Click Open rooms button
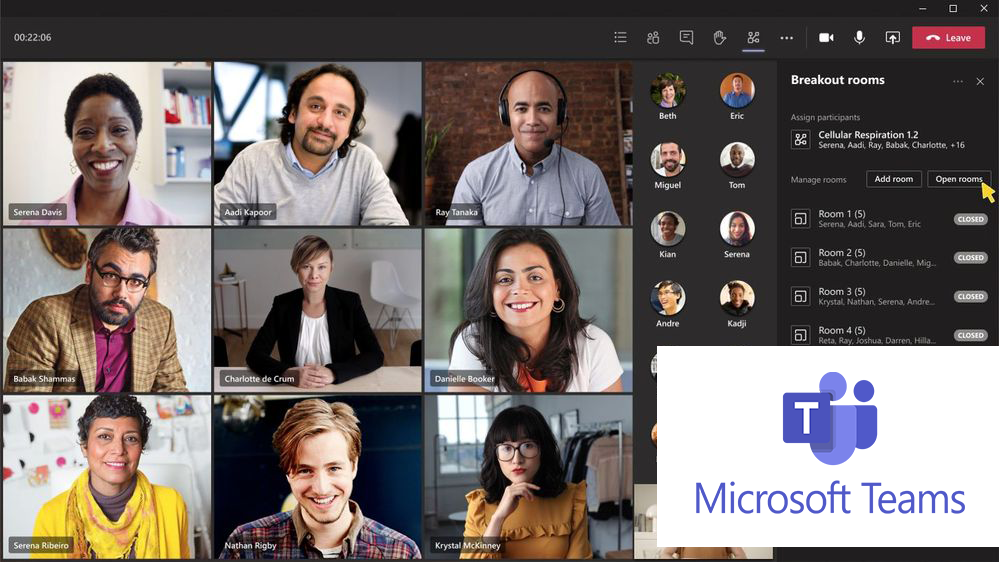999x562 pixels. click(x=959, y=179)
